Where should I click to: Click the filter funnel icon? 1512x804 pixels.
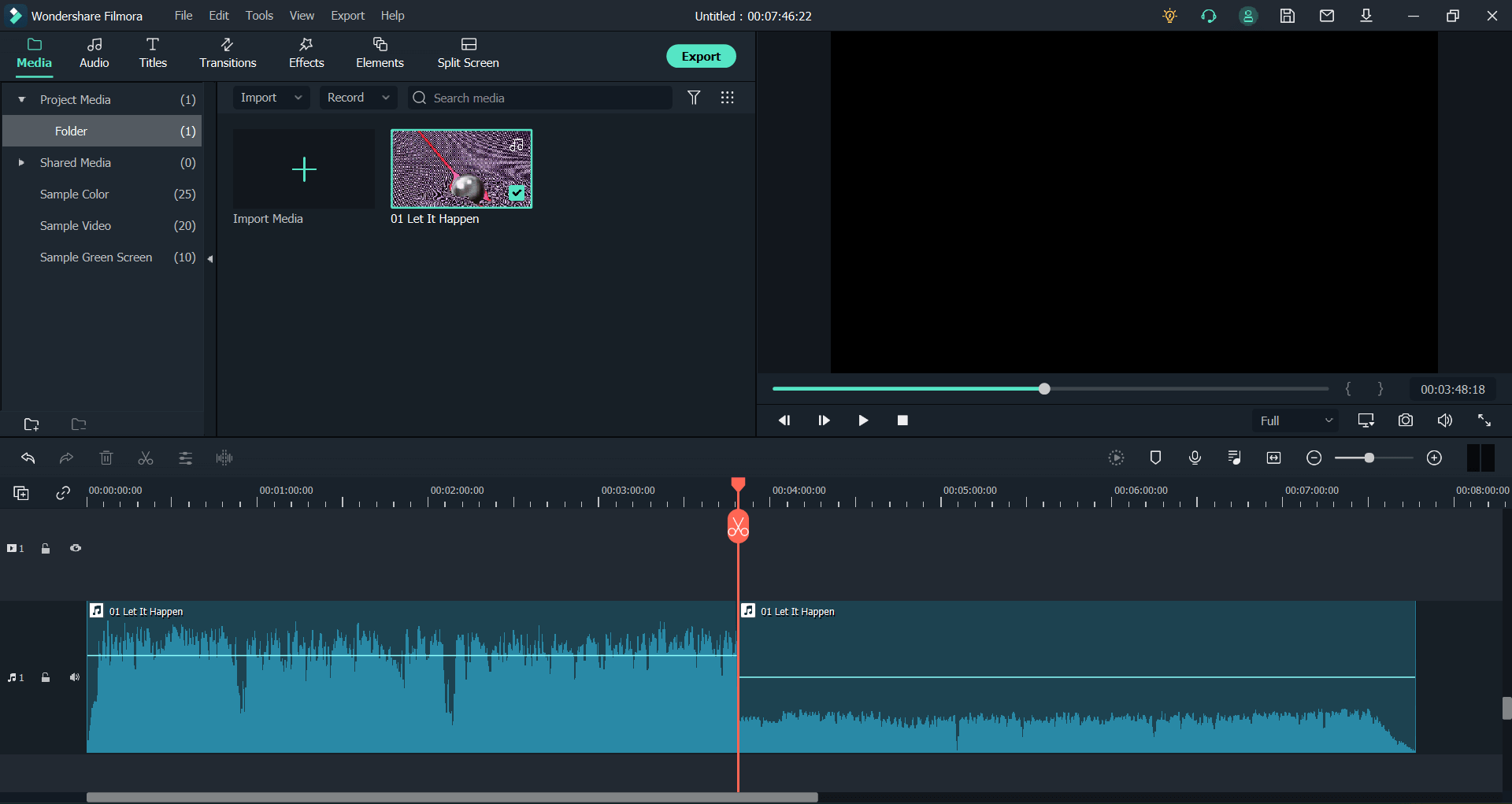pos(694,98)
